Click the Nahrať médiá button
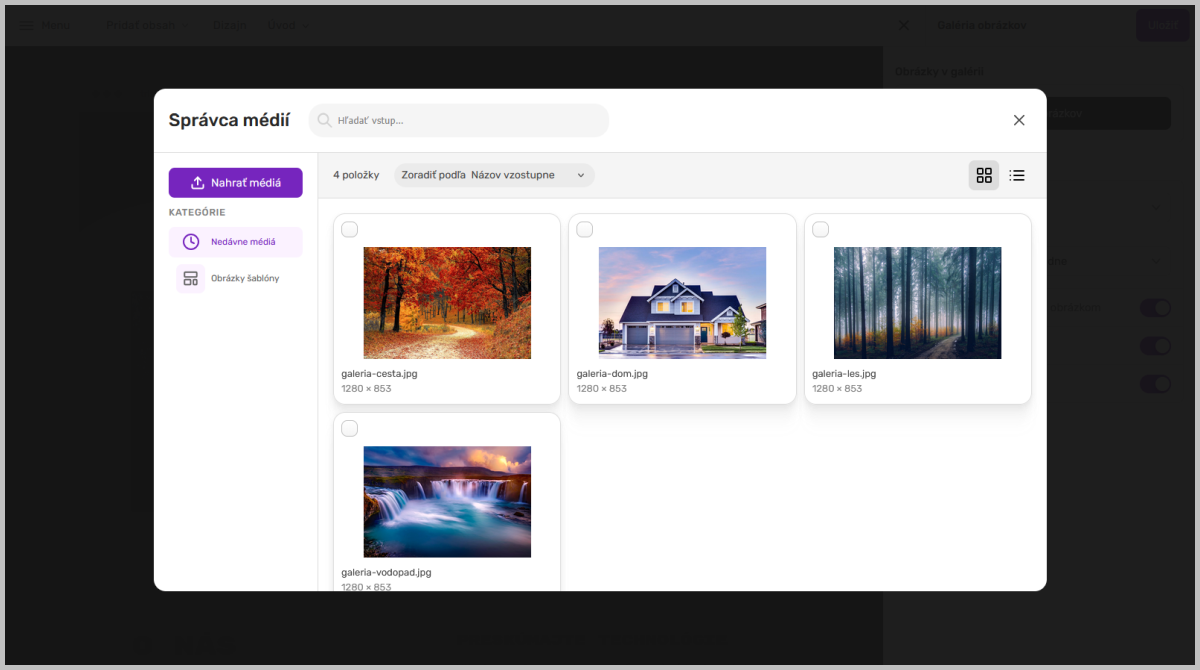This screenshot has width=1200, height=670. (236, 183)
